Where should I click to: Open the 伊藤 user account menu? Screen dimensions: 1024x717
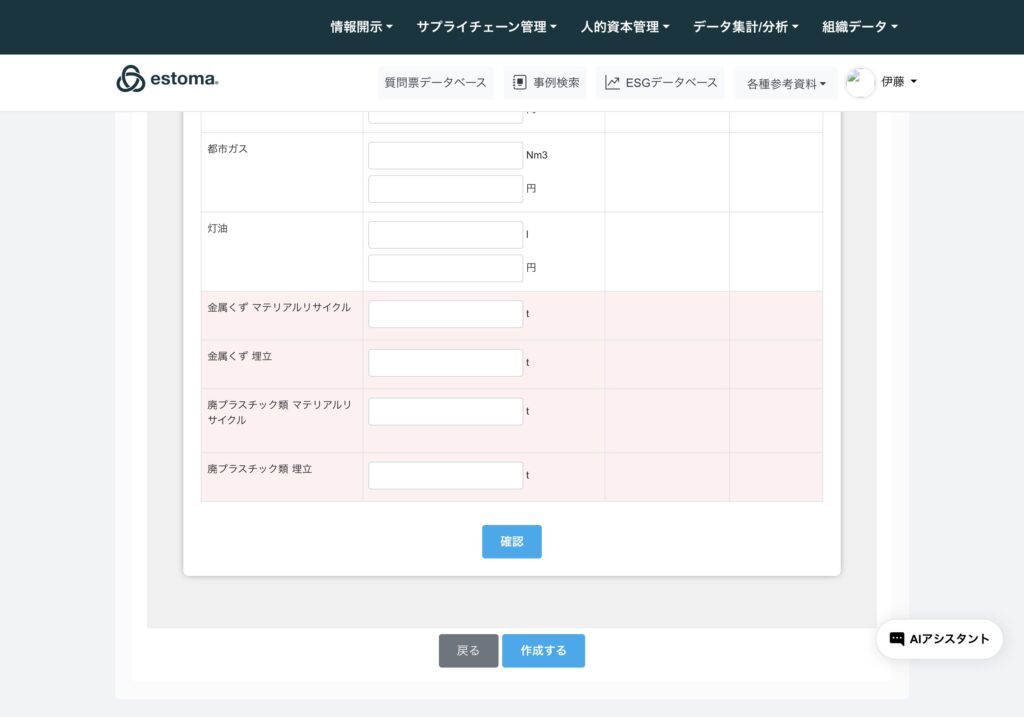tap(898, 82)
